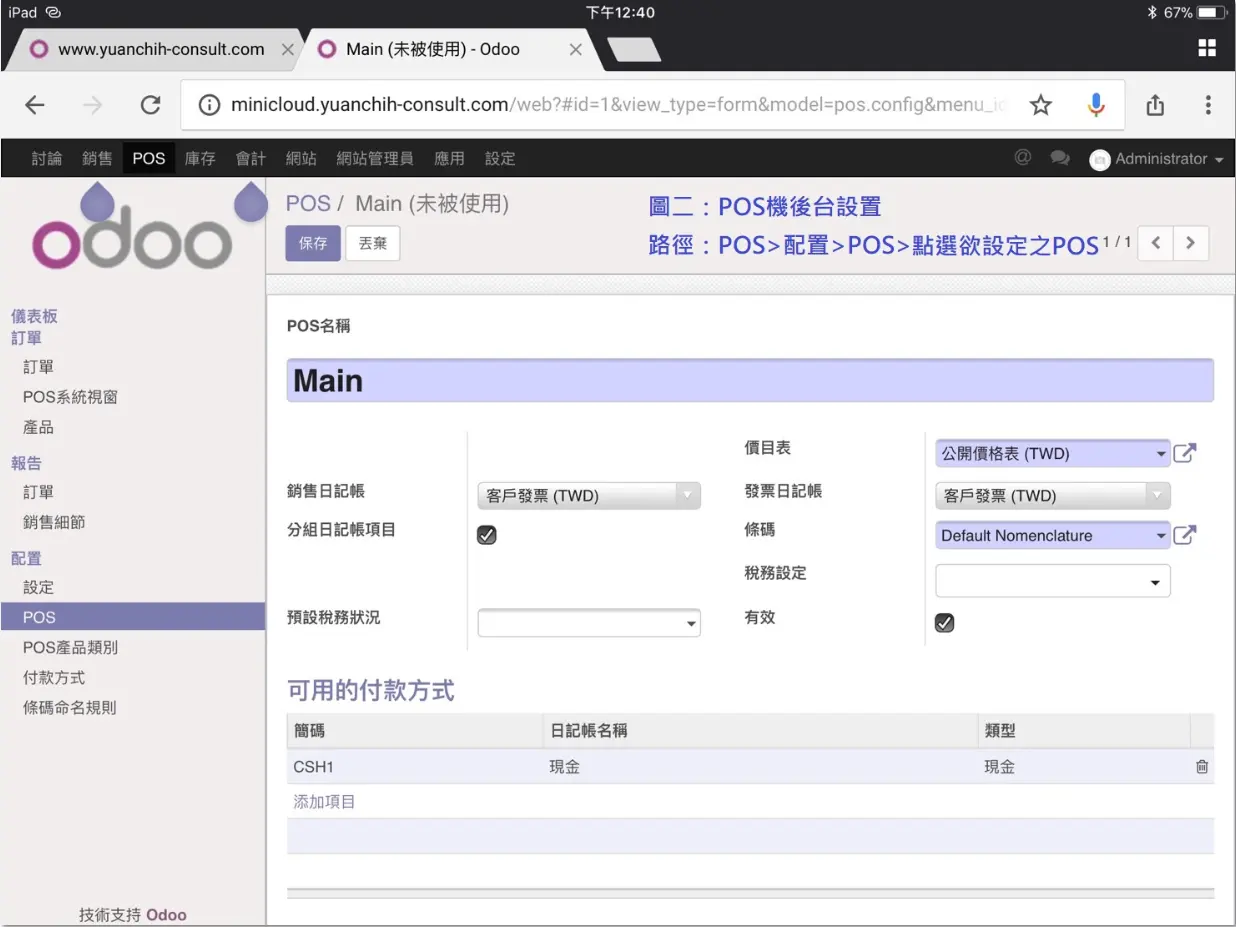Image resolution: width=1236 pixels, height=927 pixels.
Task: Open the 銷售 top menu
Action: pyautogui.click(x=97, y=158)
